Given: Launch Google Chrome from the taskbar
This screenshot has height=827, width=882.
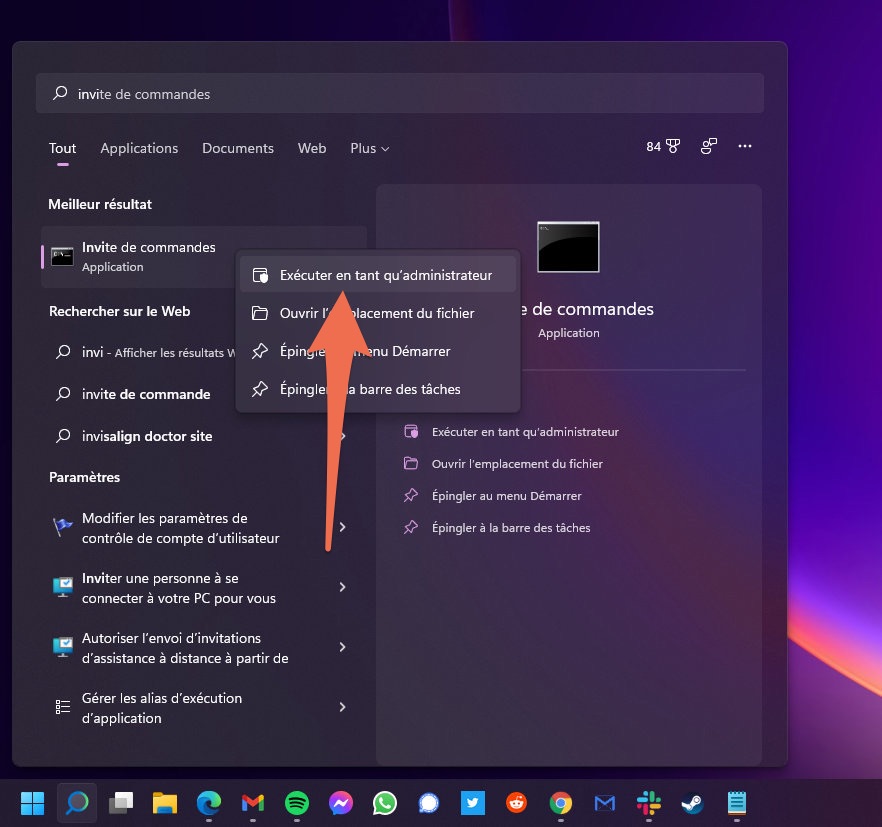Looking at the screenshot, I should click(561, 803).
